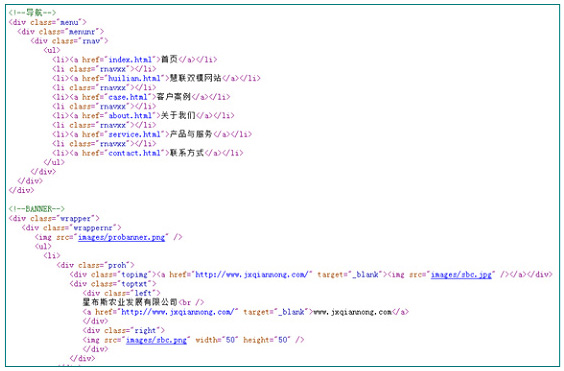Click the div class="menunr" line
Image resolution: width=564 pixels, height=371 pixels.
(60, 32)
